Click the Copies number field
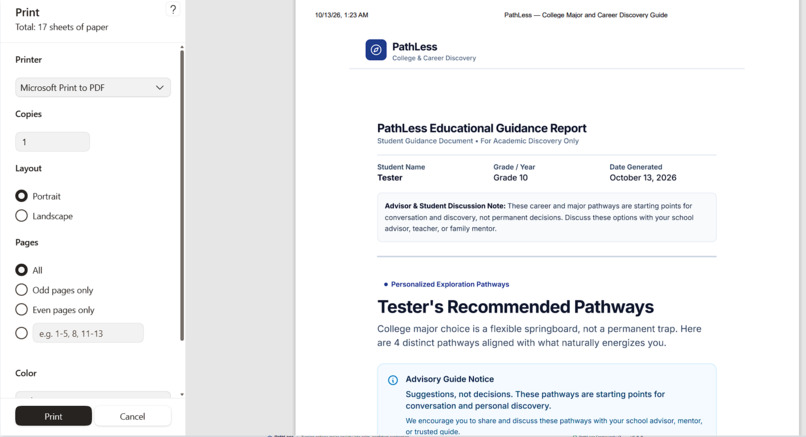 pos(52,142)
